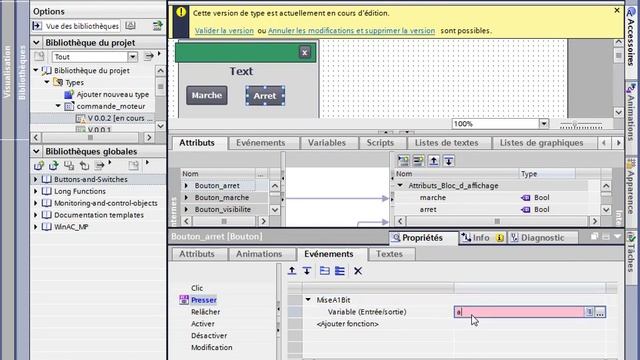Viewport: 640px width, 360px height.
Task: Expand the Bouton_arret attribute row
Action: click(x=187, y=186)
